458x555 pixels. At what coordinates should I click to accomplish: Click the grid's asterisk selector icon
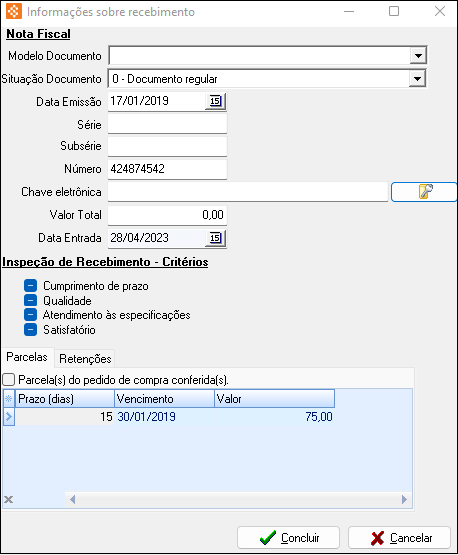point(8,399)
